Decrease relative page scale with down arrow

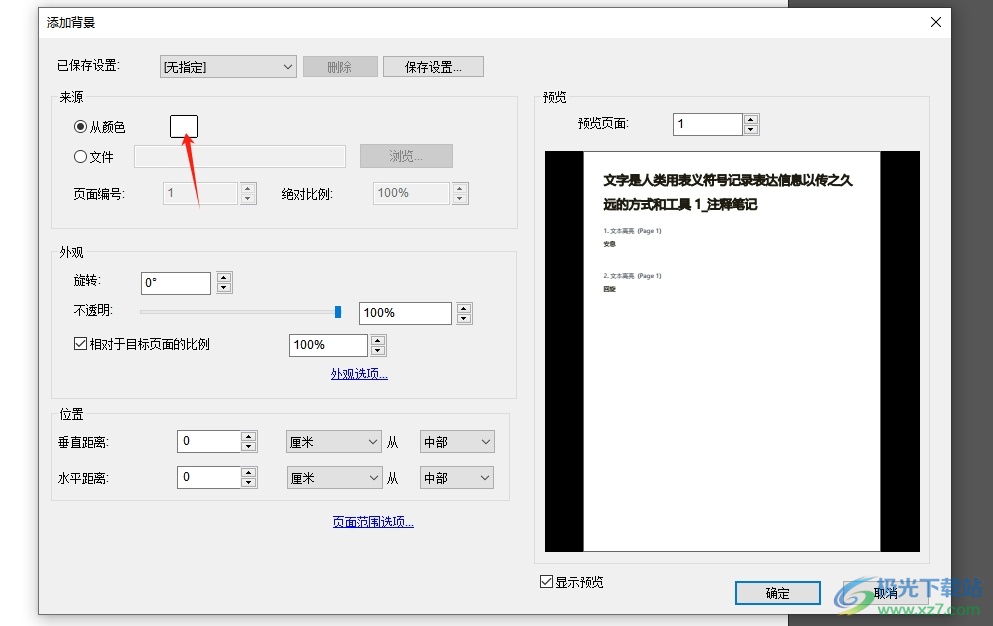378,350
